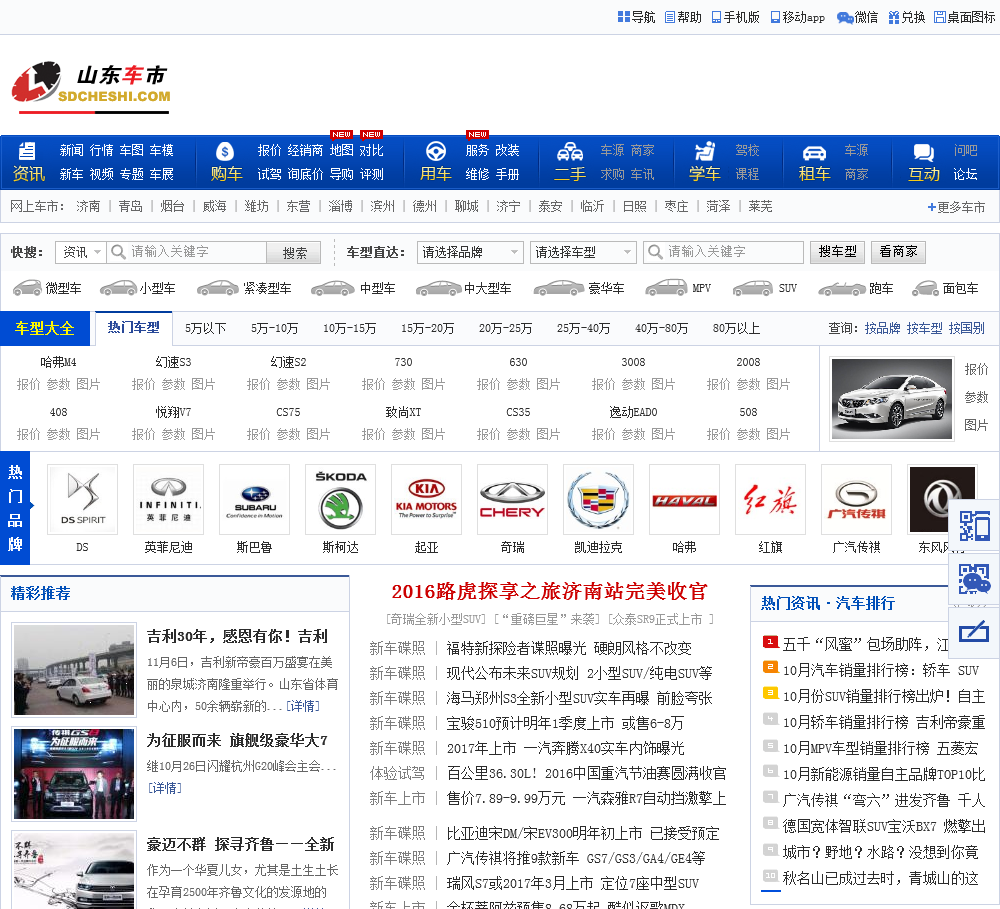Open the 资讯 news section icon
The width and height of the screenshot is (1000, 909).
(27, 151)
